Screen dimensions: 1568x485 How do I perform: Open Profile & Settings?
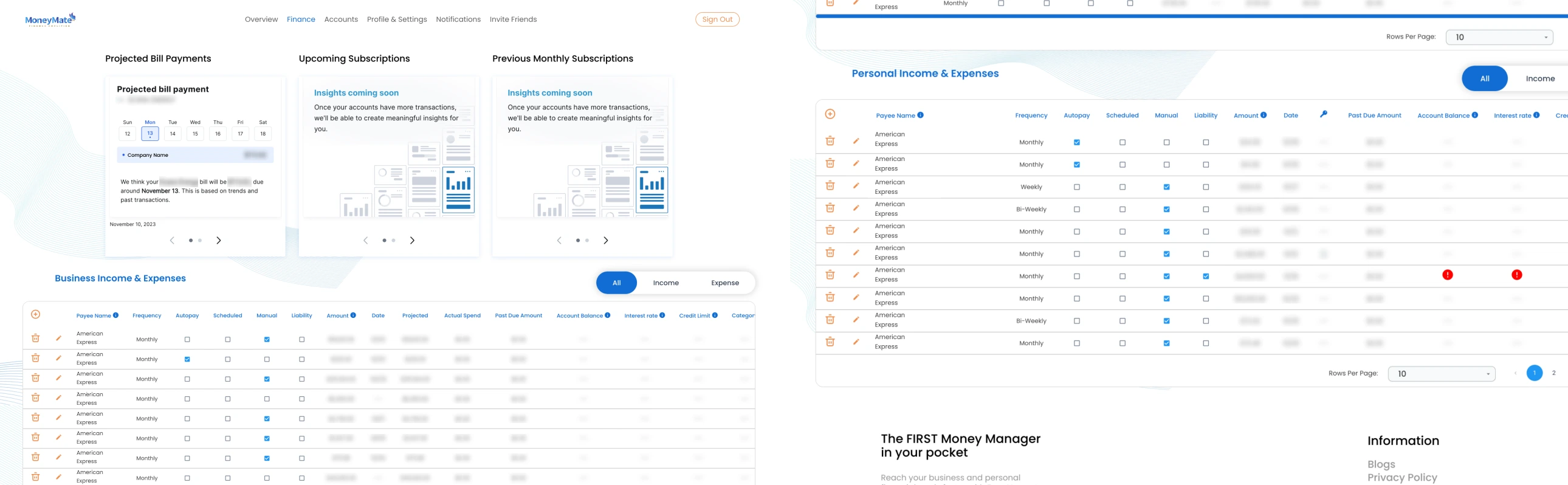coord(397,19)
